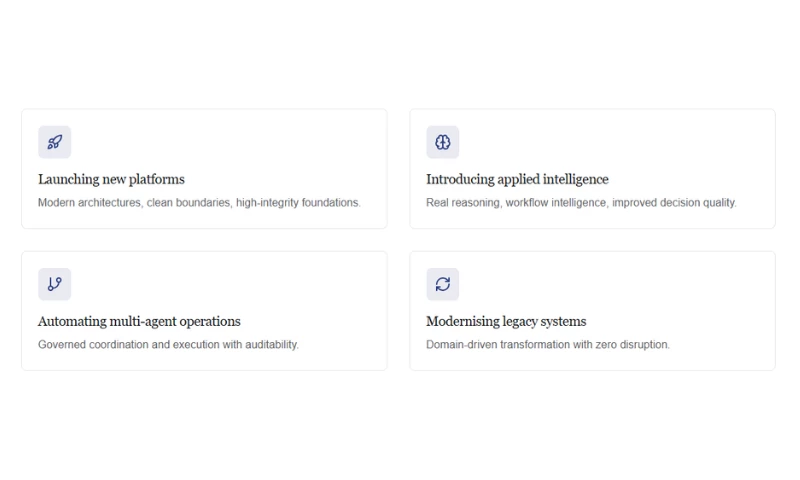Click the git branch icon for multi-agent operations
This screenshot has width=800, height=480.
coord(54,284)
